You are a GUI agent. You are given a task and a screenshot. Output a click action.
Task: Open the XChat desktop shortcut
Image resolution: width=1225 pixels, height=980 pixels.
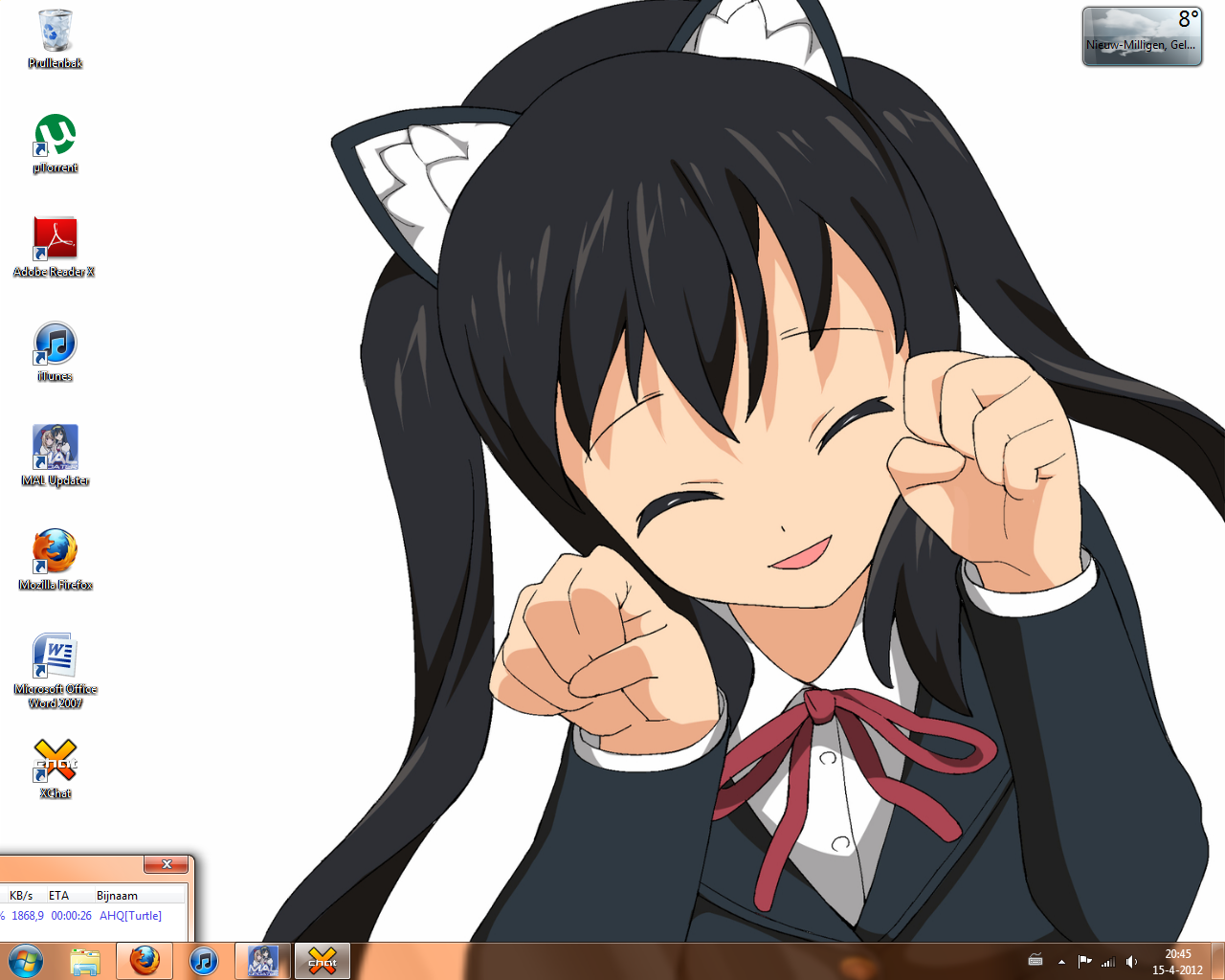[56, 768]
